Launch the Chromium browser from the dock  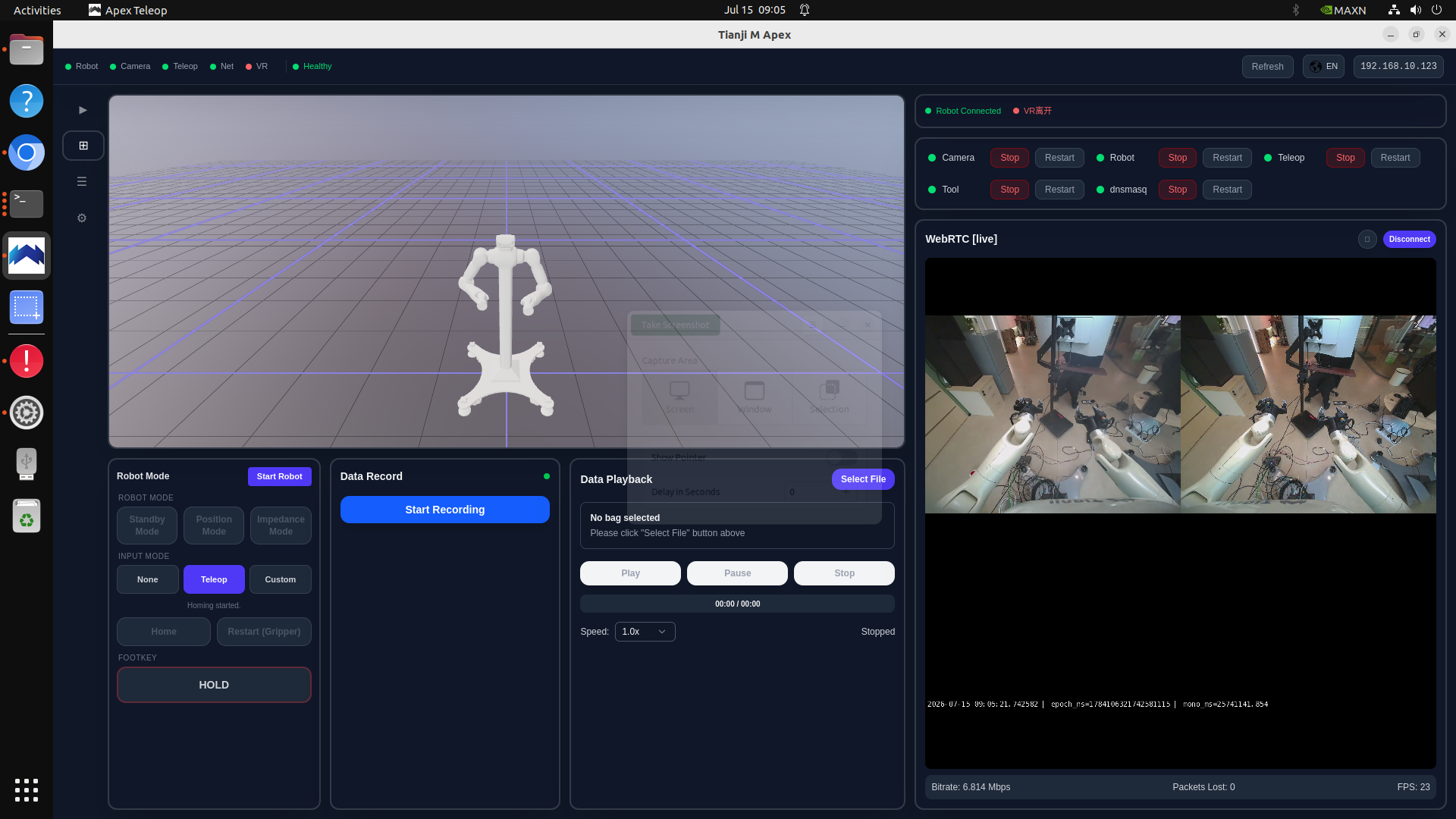click(x=27, y=152)
